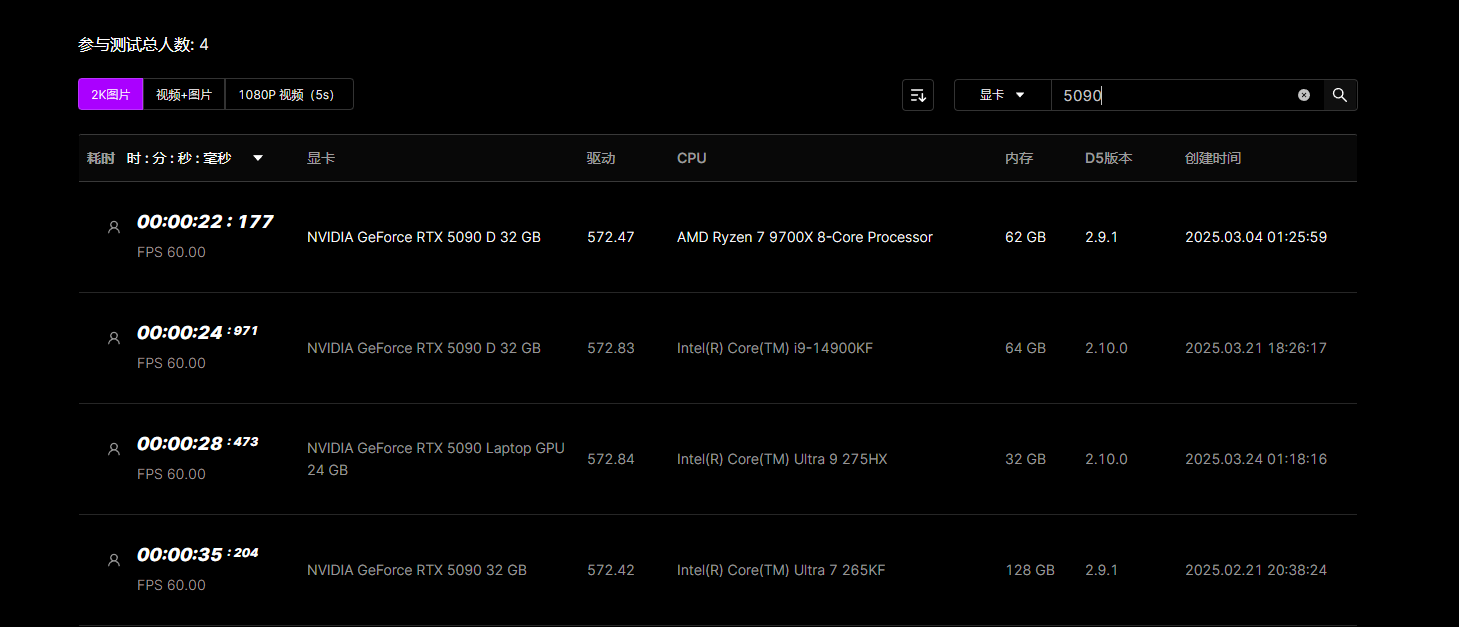Click the D5版本 column header

point(1108,158)
